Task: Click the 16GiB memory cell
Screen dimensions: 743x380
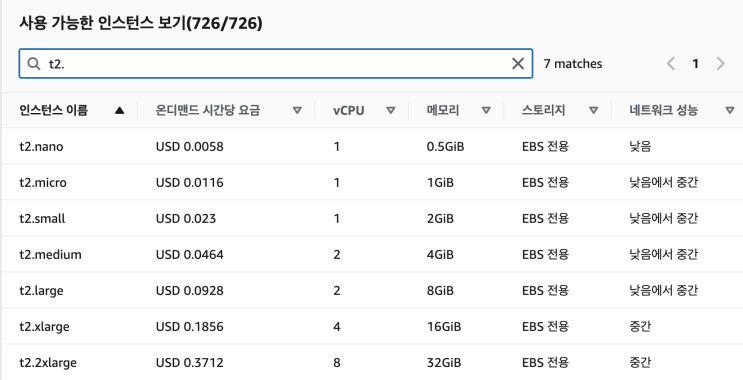Action: tap(444, 326)
